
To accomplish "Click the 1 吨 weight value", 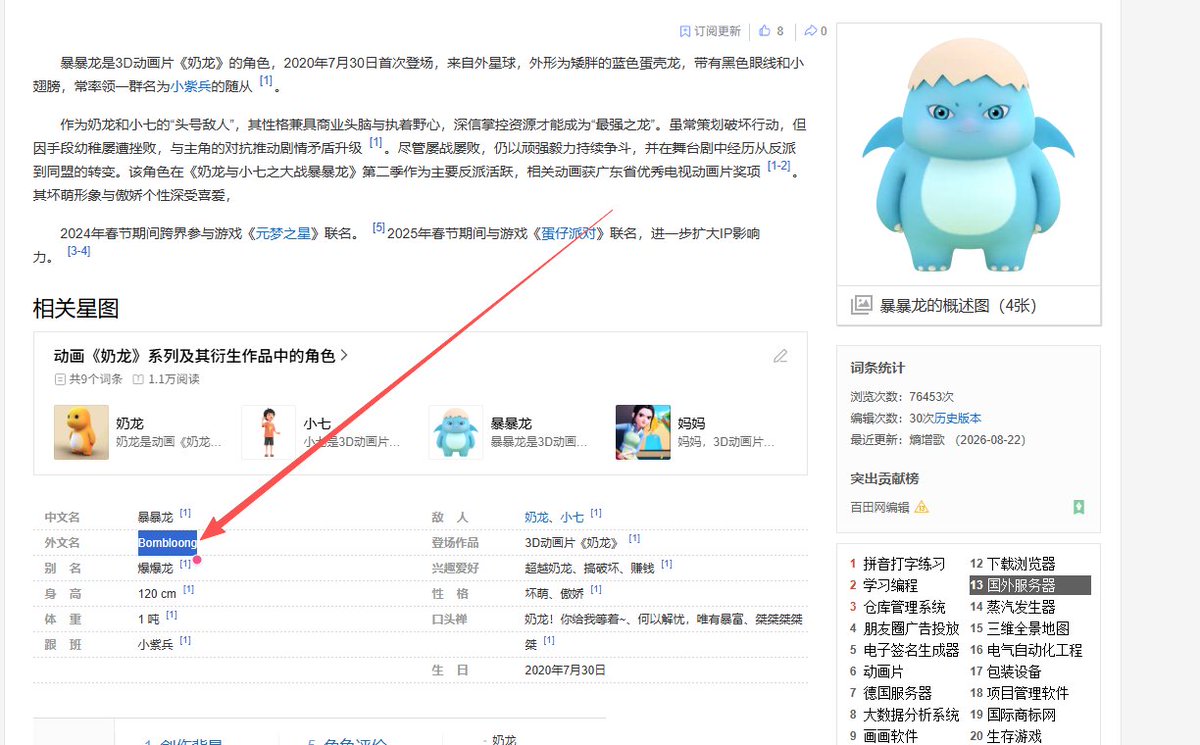I will click(x=148, y=620).
